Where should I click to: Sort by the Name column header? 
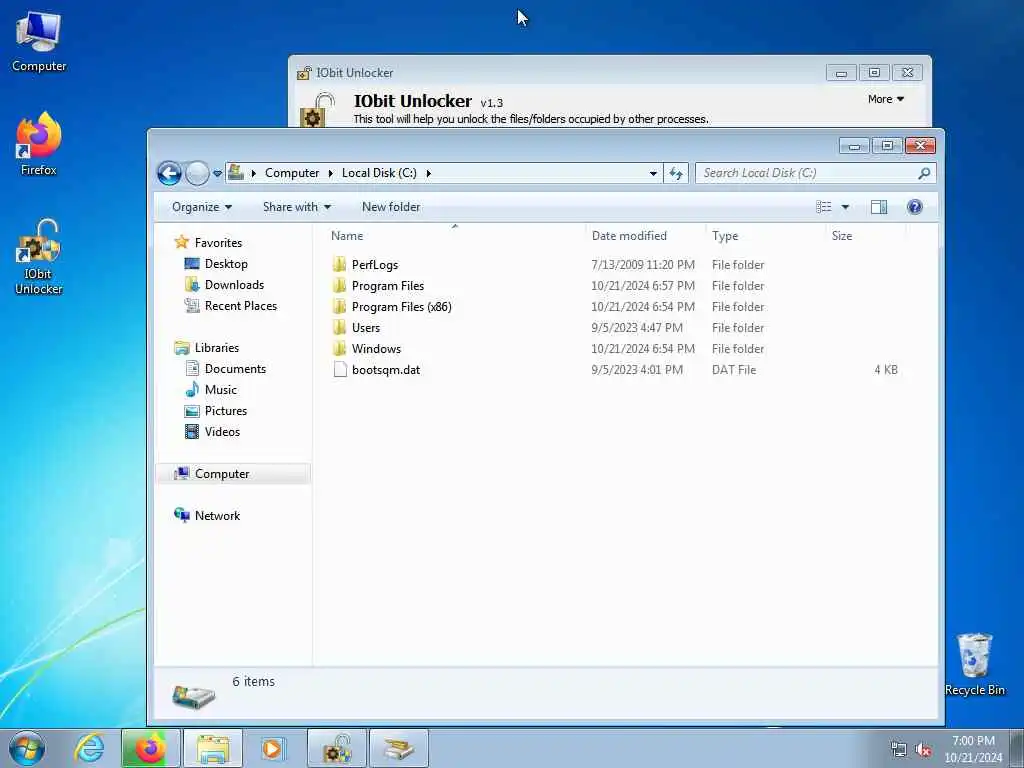pyautogui.click(x=347, y=236)
